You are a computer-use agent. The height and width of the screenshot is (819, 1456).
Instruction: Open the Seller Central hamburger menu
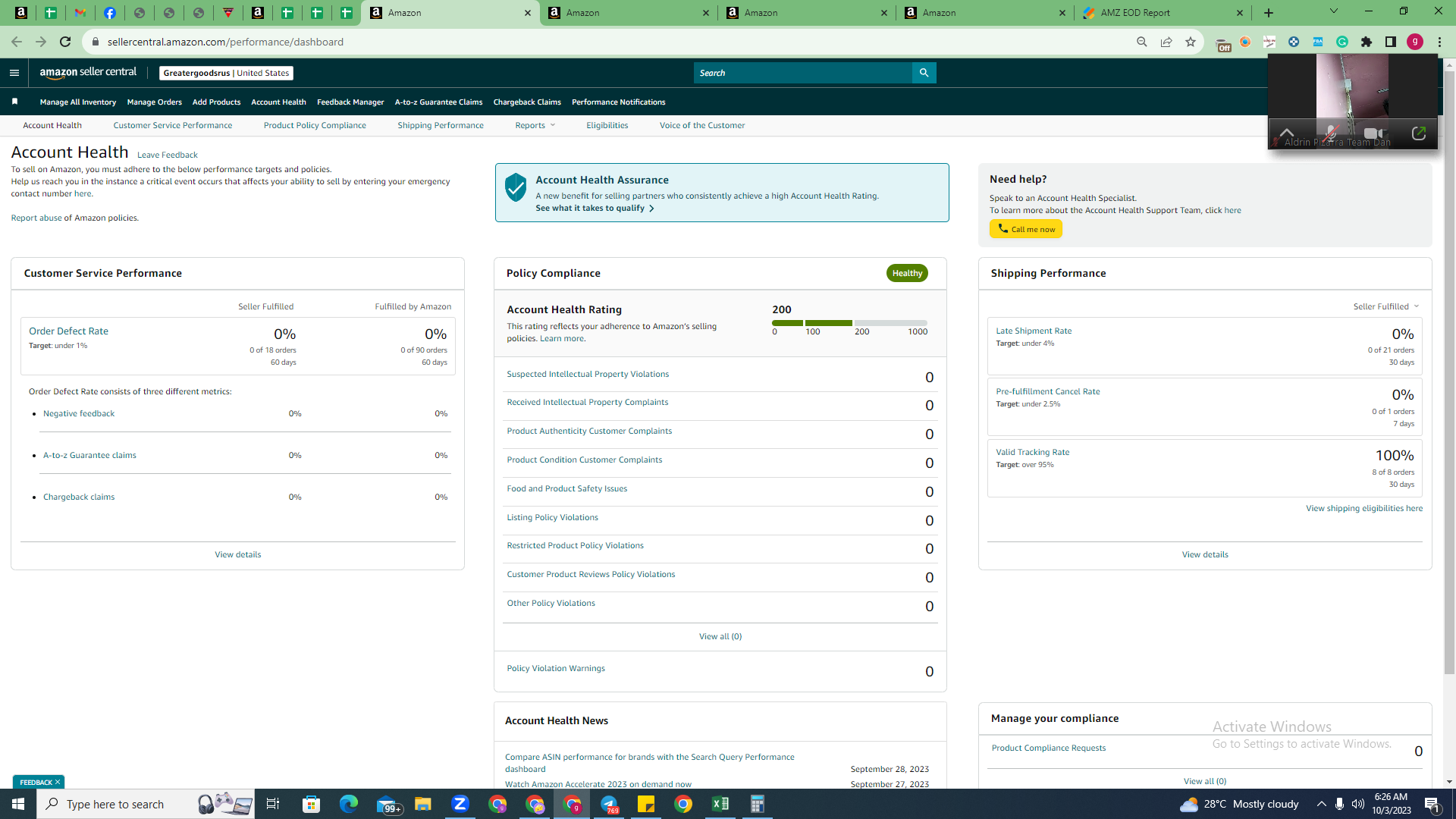click(x=14, y=73)
